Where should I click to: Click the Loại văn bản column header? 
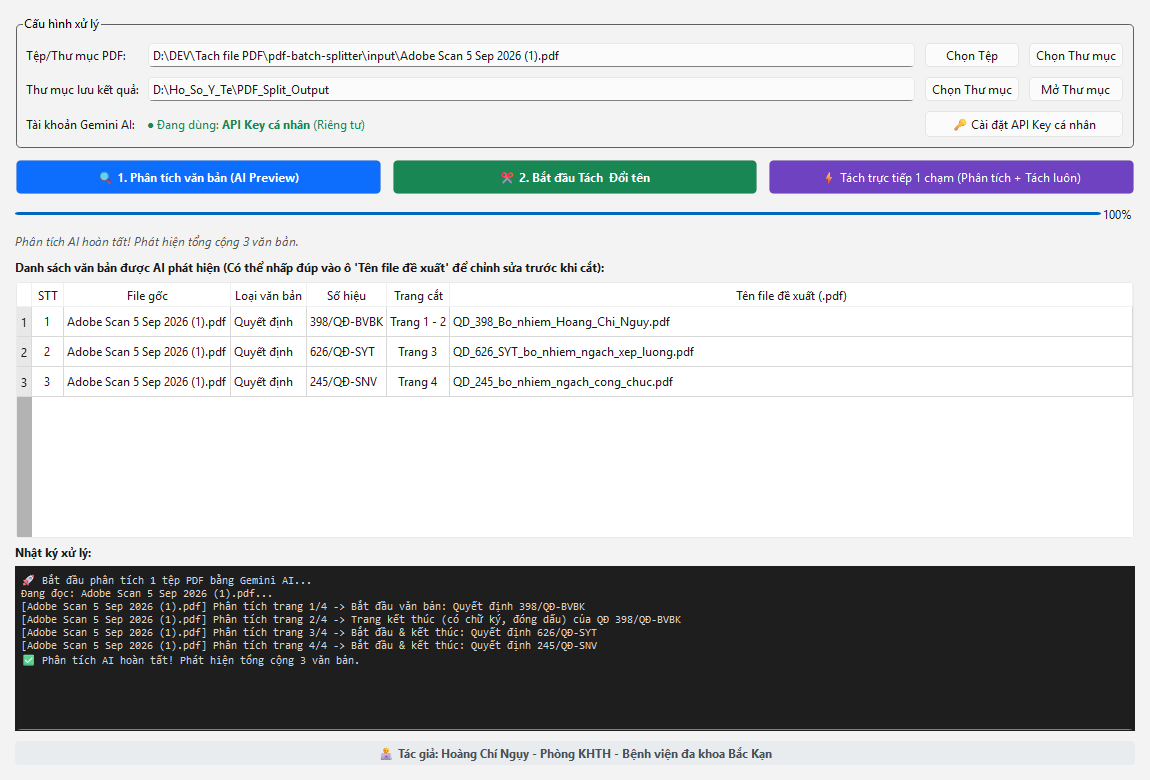tap(268, 295)
